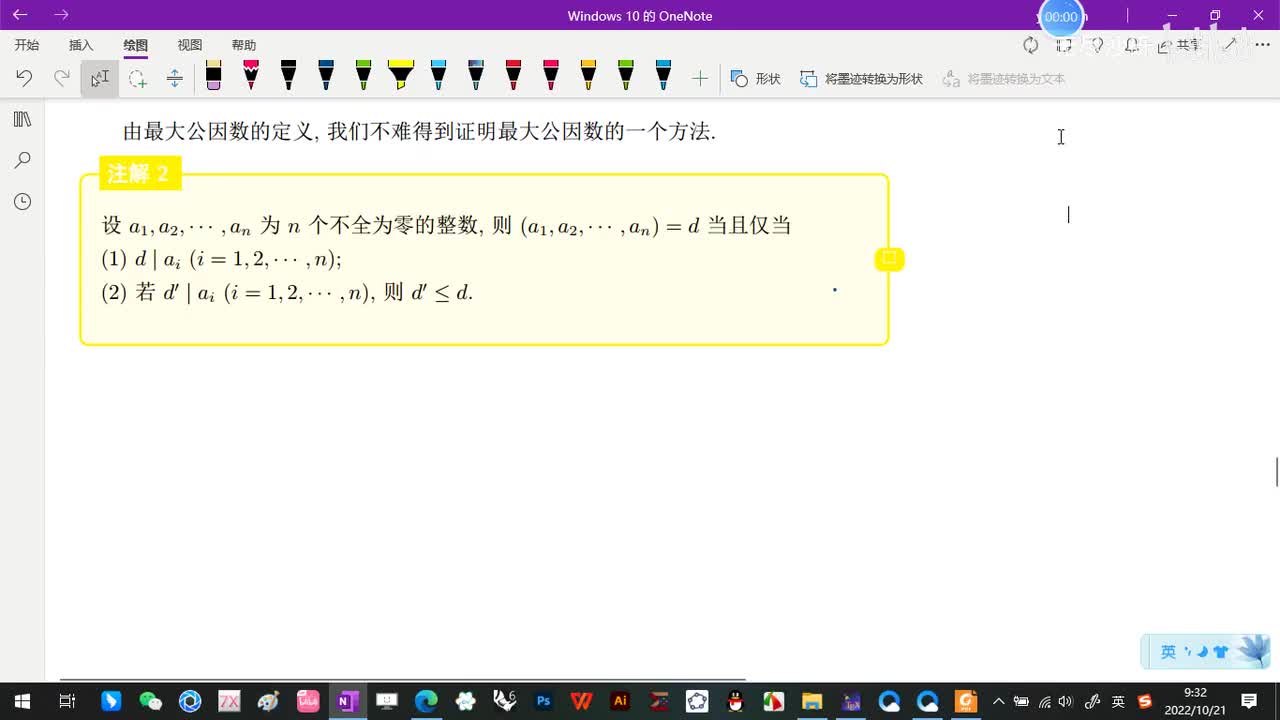1280x720 pixels.
Task: Click the Undo arrow in the toolbar
Action: point(24,78)
